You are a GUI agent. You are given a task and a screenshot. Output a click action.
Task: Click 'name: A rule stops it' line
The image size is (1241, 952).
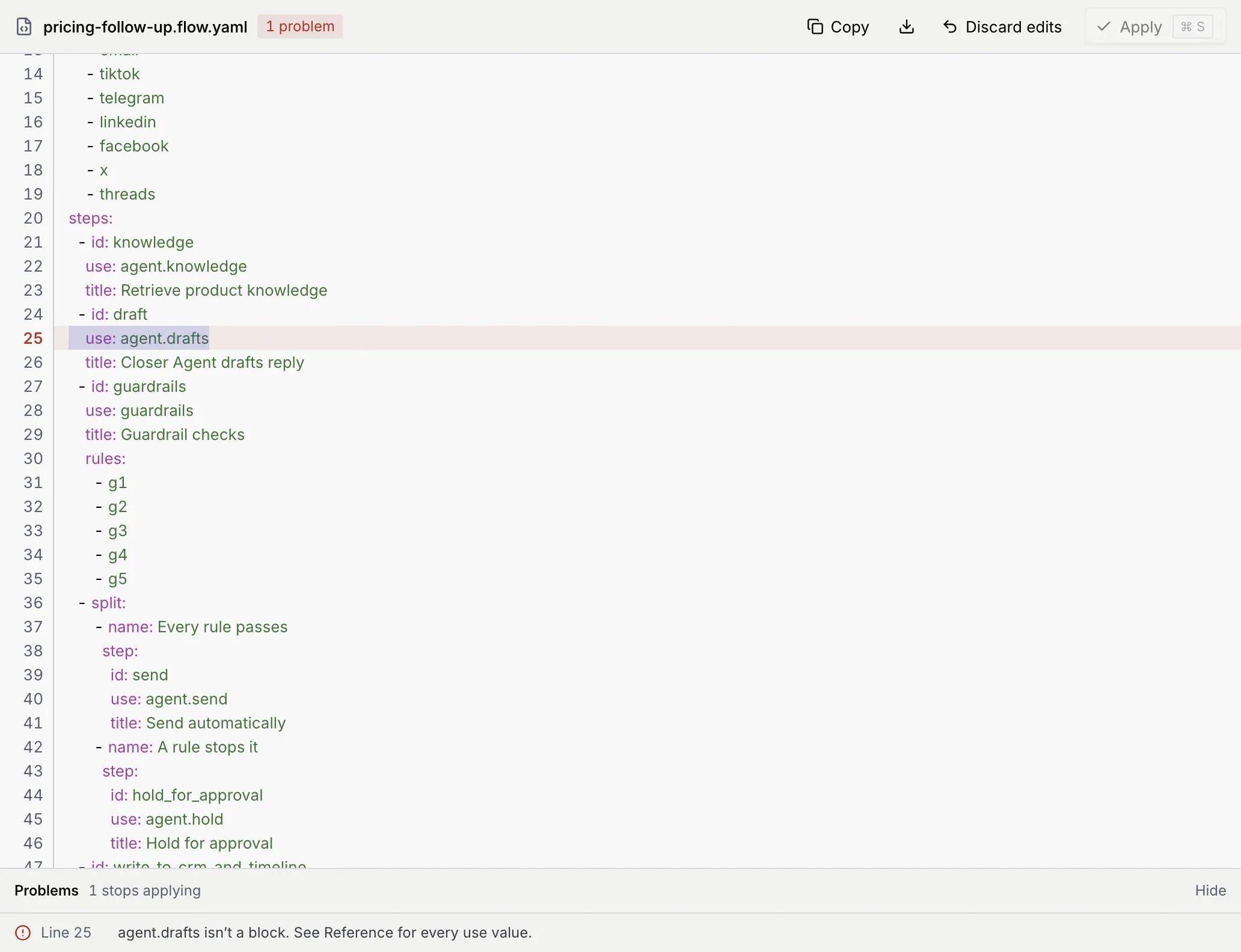point(183,747)
